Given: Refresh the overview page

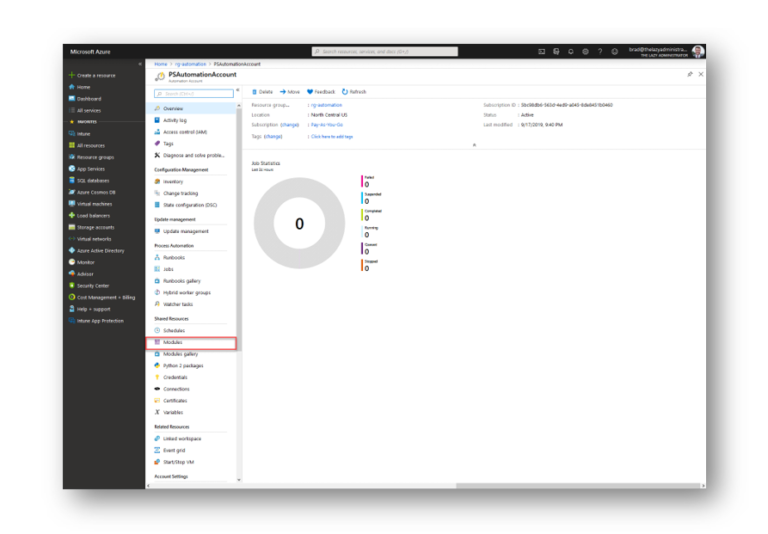Looking at the screenshot, I should [x=354, y=92].
